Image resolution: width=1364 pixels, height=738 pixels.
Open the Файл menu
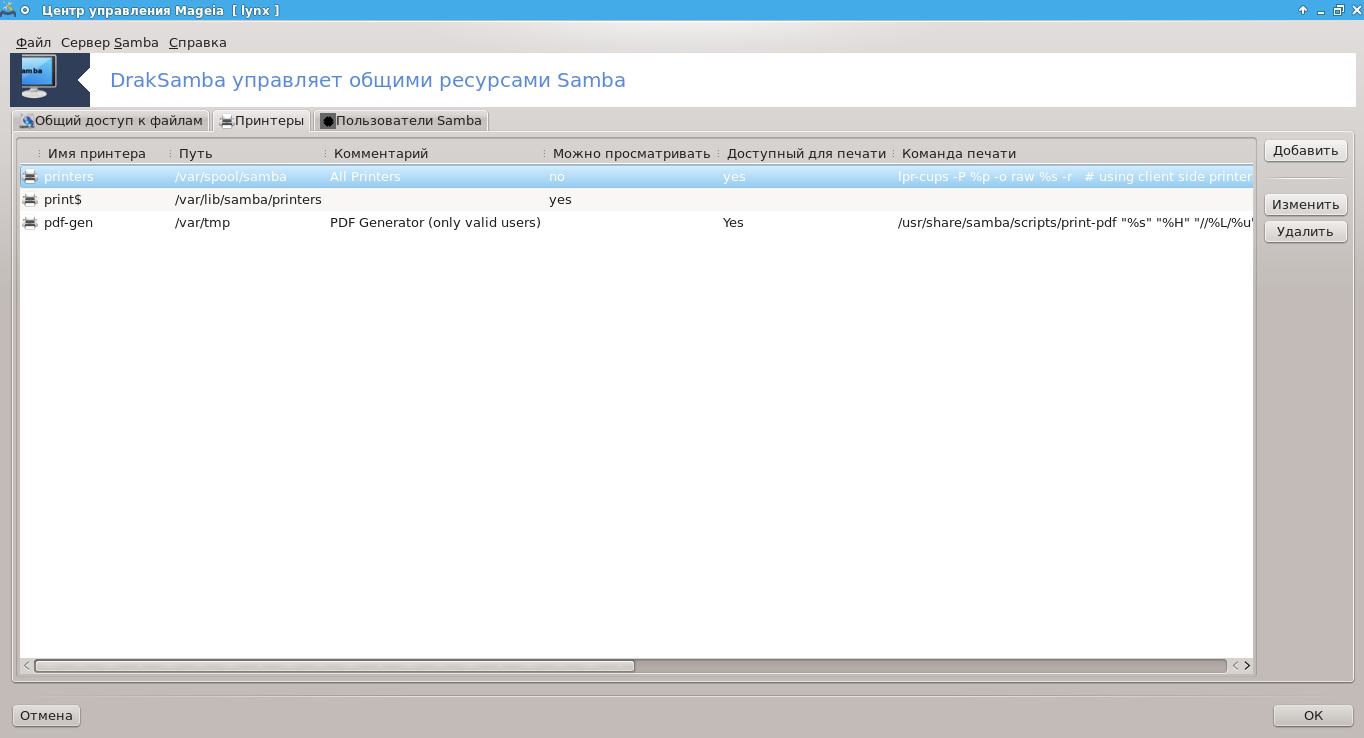34,43
